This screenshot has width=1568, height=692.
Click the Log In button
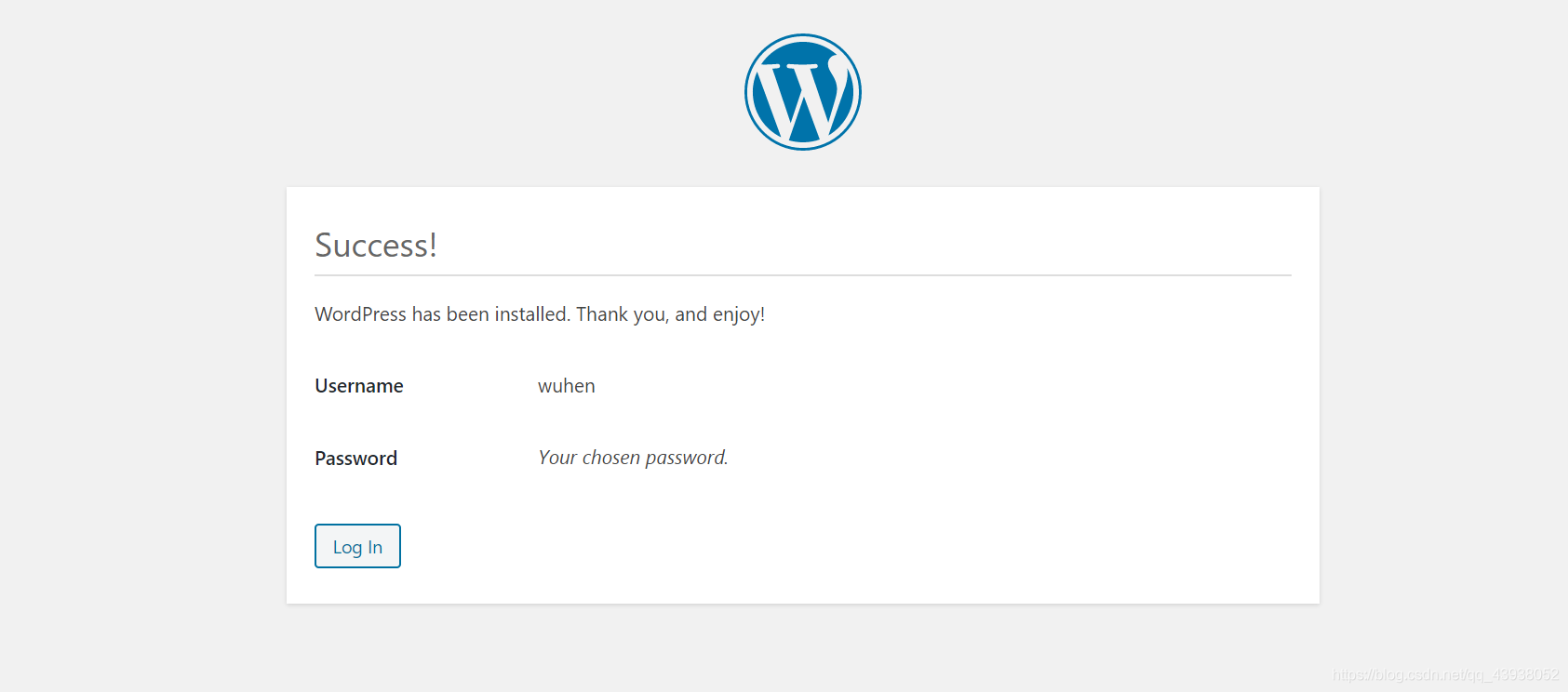tap(357, 546)
